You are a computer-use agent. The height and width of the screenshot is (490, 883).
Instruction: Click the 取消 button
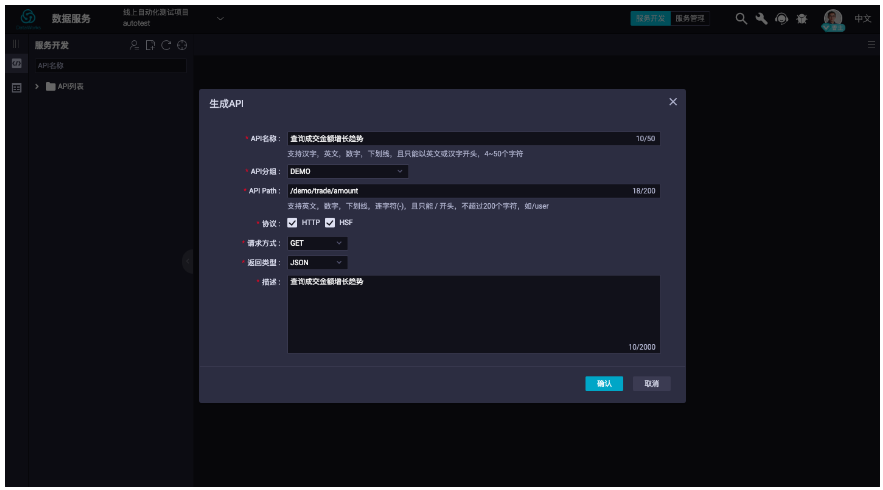click(652, 384)
